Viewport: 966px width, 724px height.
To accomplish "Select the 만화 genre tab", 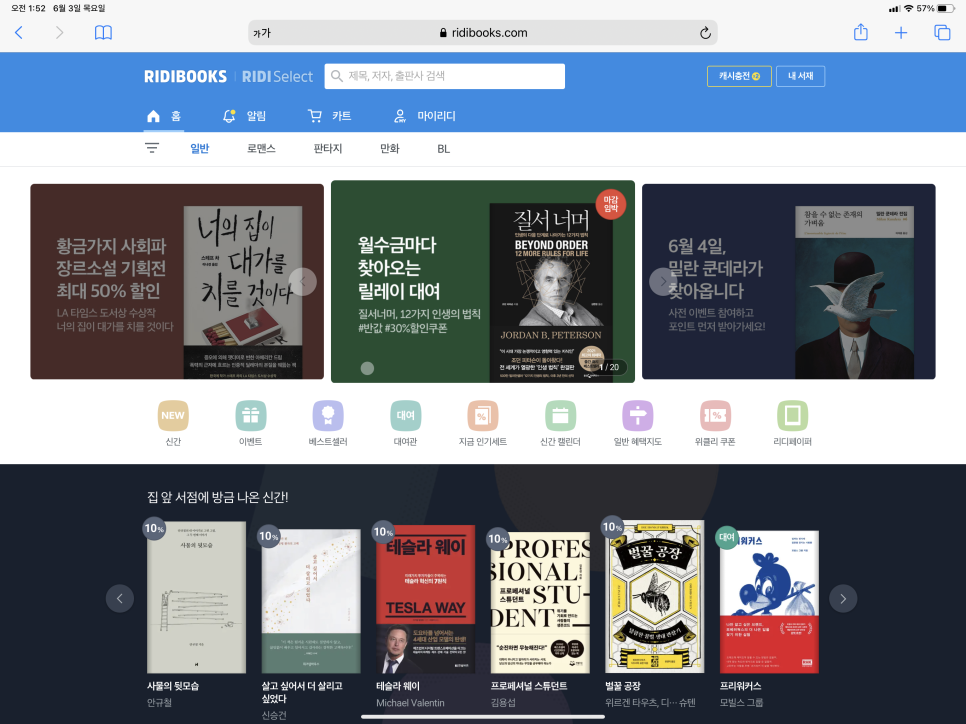I will pyautogui.click(x=389, y=148).
